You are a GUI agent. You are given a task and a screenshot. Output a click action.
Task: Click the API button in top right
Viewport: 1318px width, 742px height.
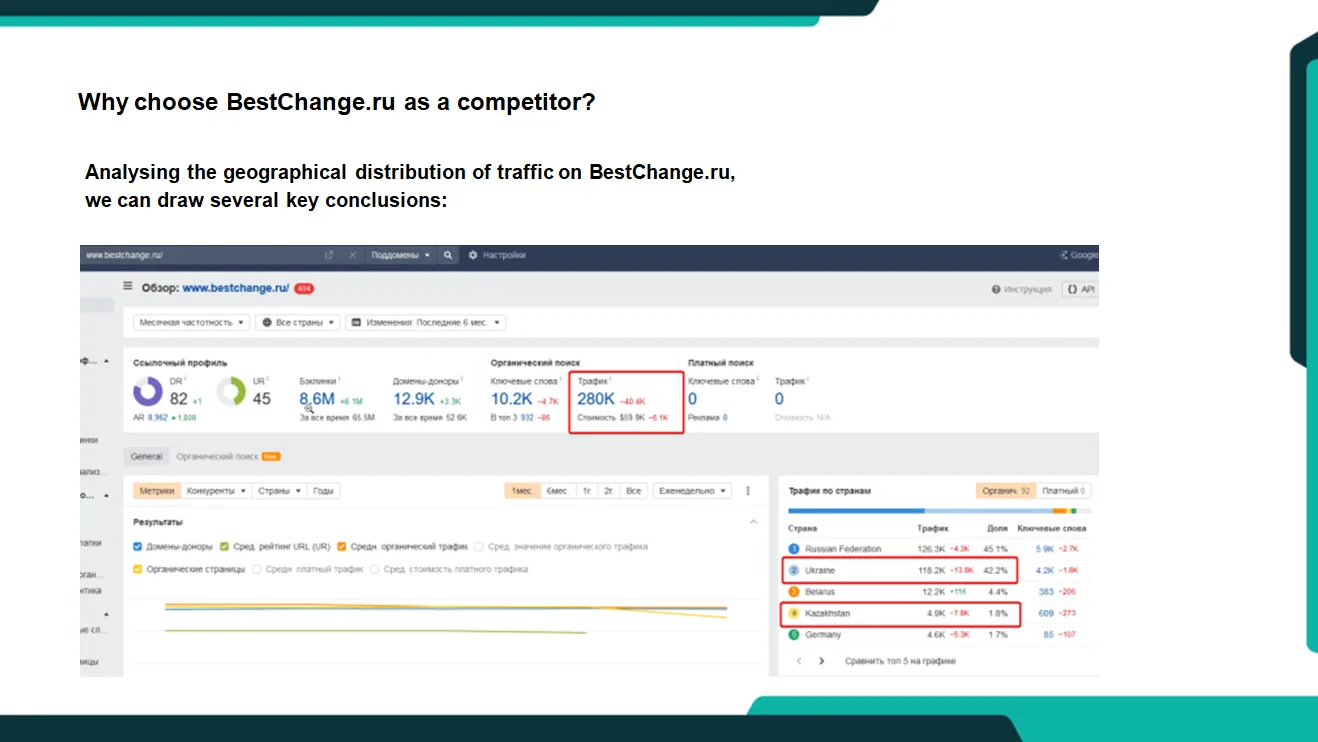coord(1082,288)
